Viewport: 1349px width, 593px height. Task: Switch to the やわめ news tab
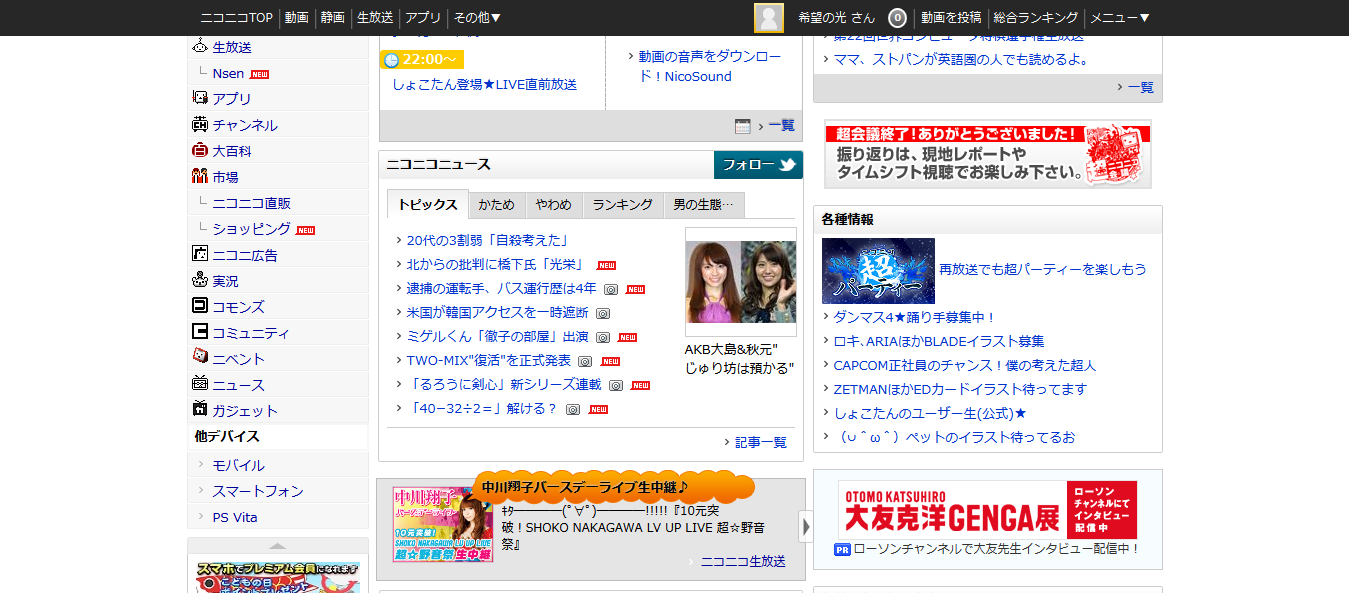click(553, 205)
